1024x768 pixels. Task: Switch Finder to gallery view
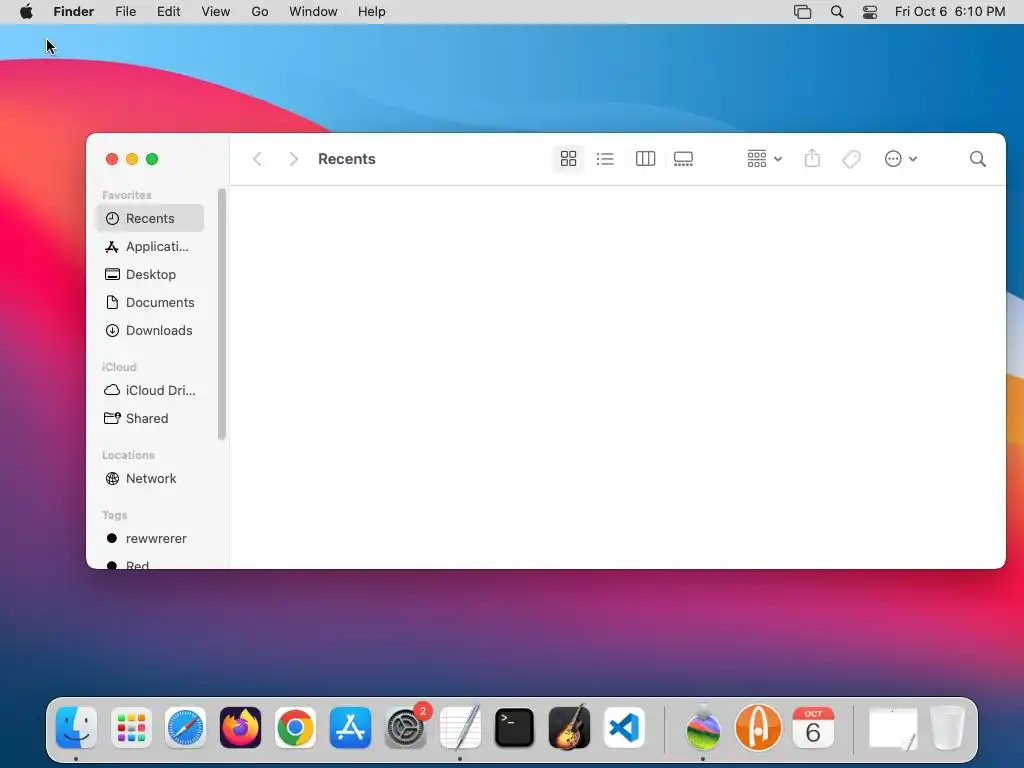[x=683, y=159]
